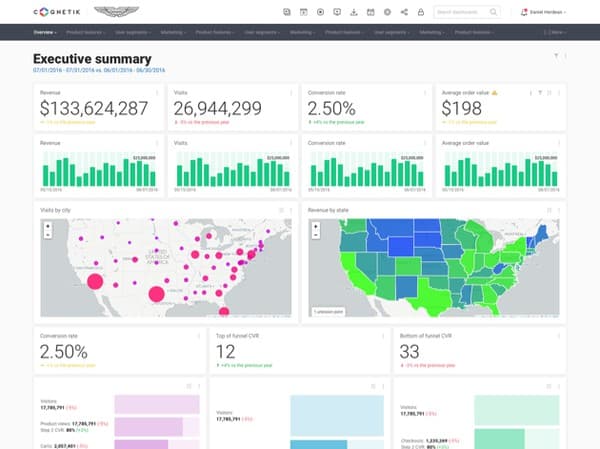The height and width of the screenshot is (449, 600).
Task: Click the dashboard filter funnel icon
Action: [555, 57]
